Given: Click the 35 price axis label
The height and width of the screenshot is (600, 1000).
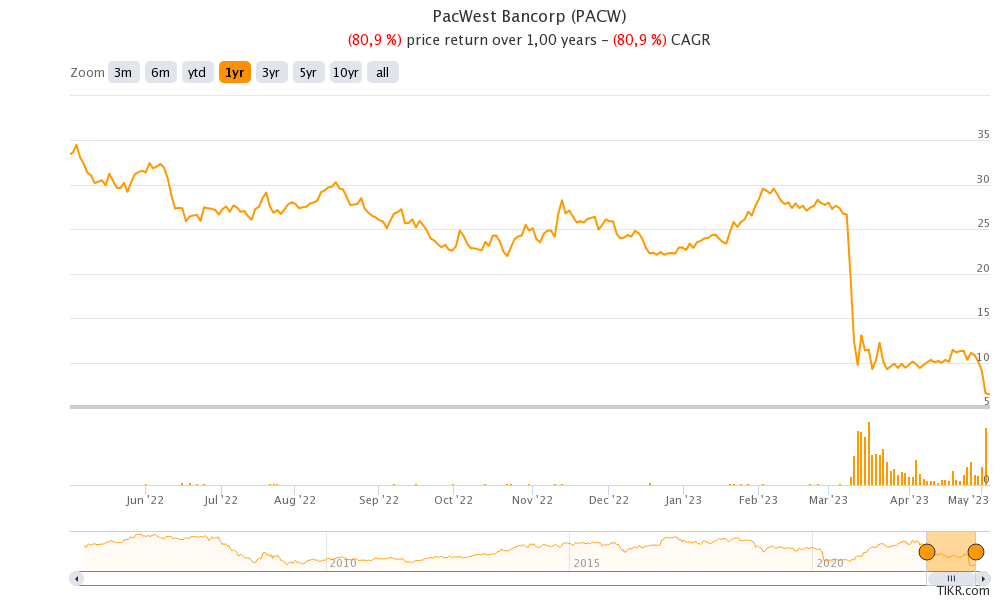Looking at the screenshot, I should [x=983, y=134].
